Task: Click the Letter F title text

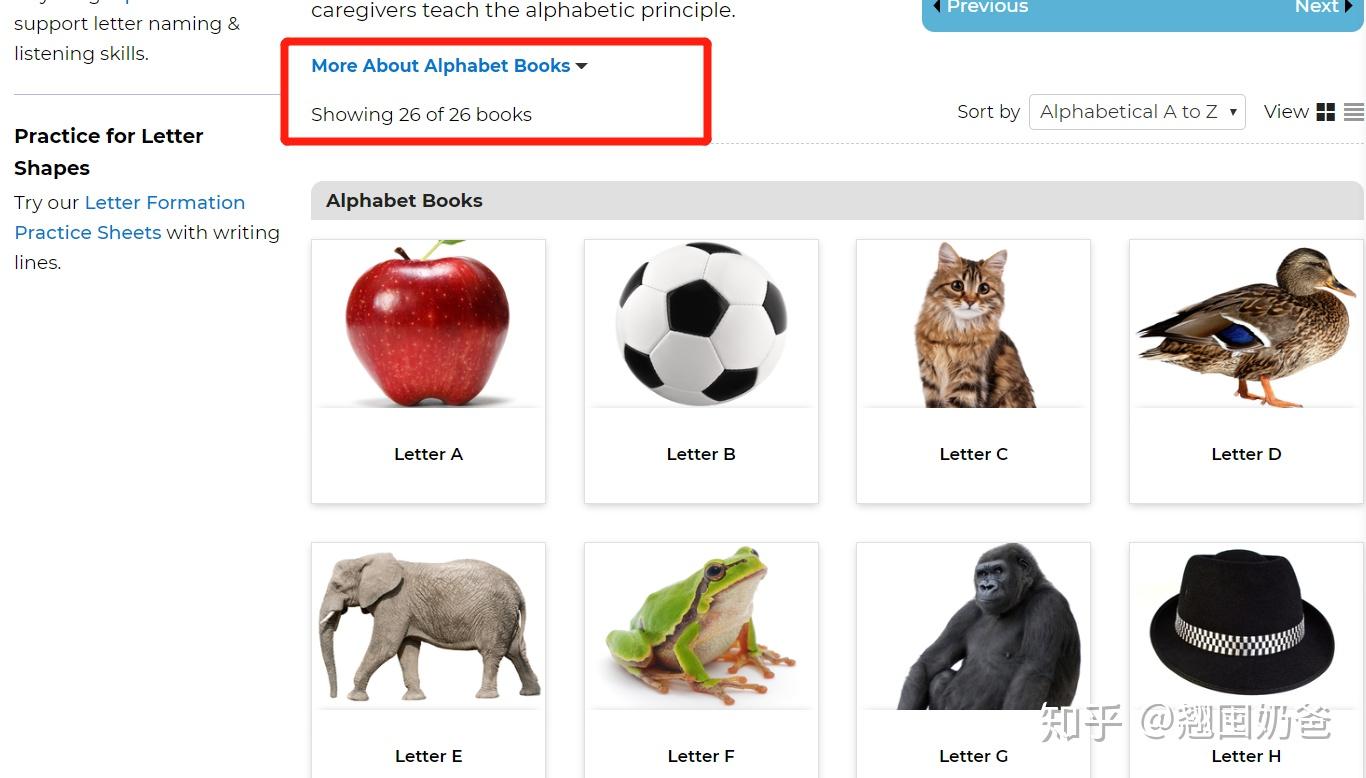Action: point(701,756)
